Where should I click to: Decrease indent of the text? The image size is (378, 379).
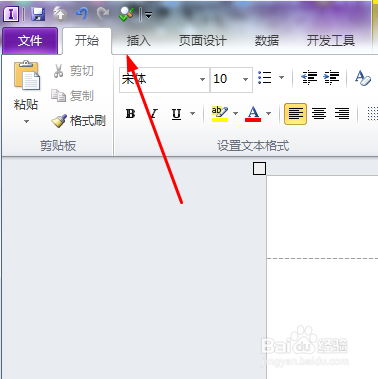click(309, 78)
